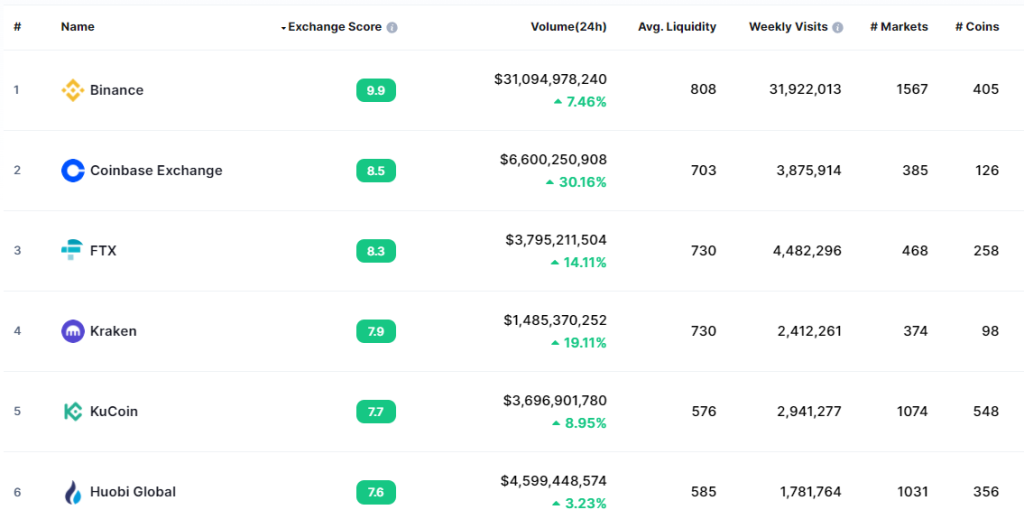The width and height of the screenshot is (1024, 519).
Task: Sort by # Coins column header
Action: point(977,27)
